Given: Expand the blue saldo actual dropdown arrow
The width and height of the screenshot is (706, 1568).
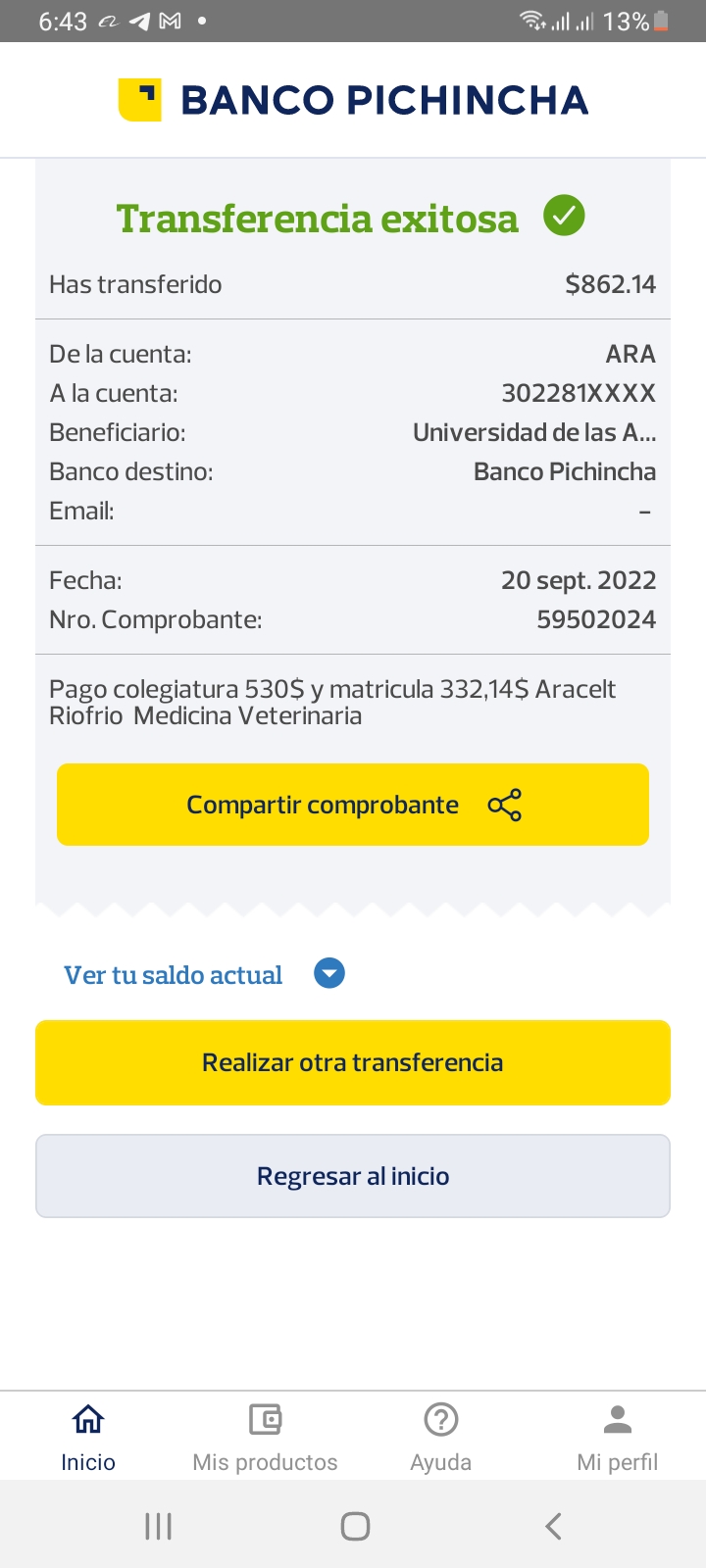Looking at the screenshot, I should pyautogui.click(x=329, y=974).
